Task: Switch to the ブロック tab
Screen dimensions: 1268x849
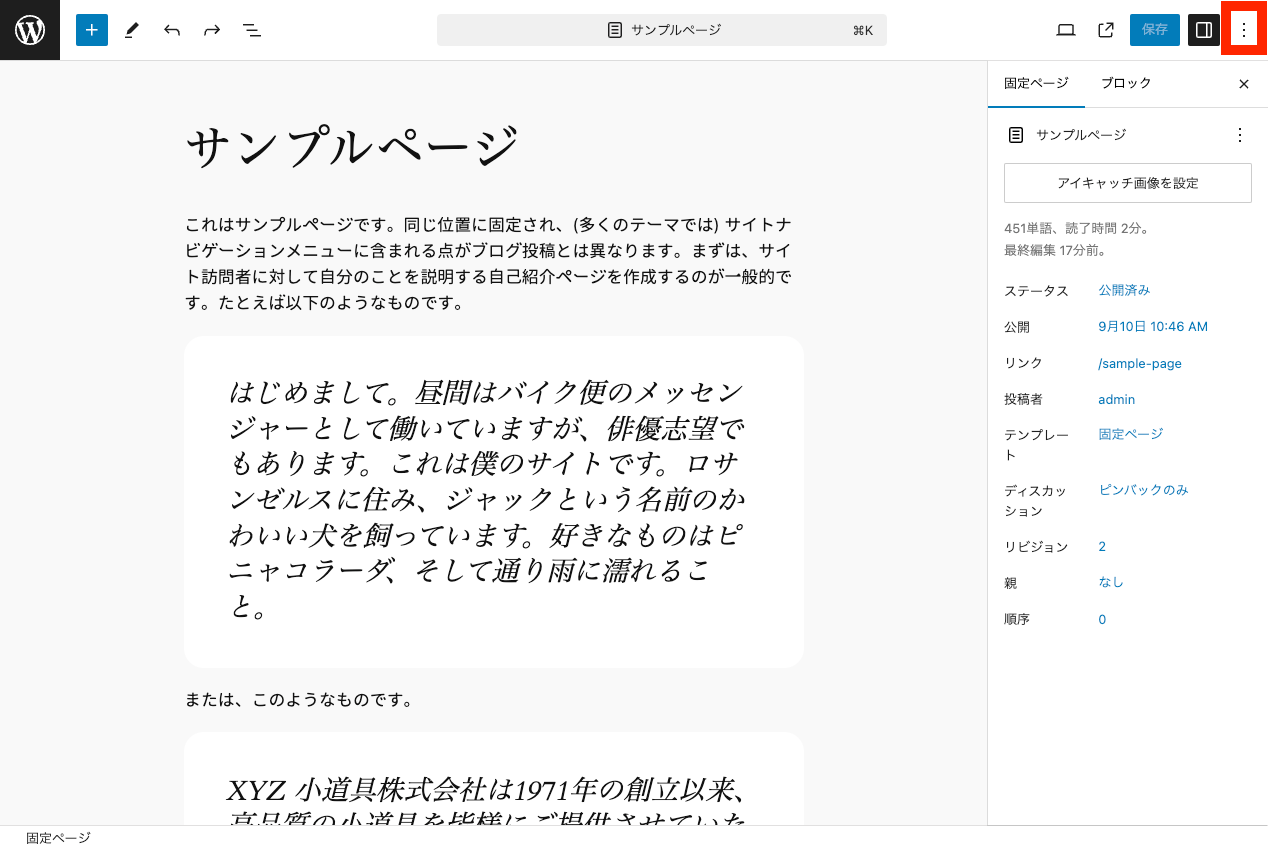Action: pos(1126,84)
